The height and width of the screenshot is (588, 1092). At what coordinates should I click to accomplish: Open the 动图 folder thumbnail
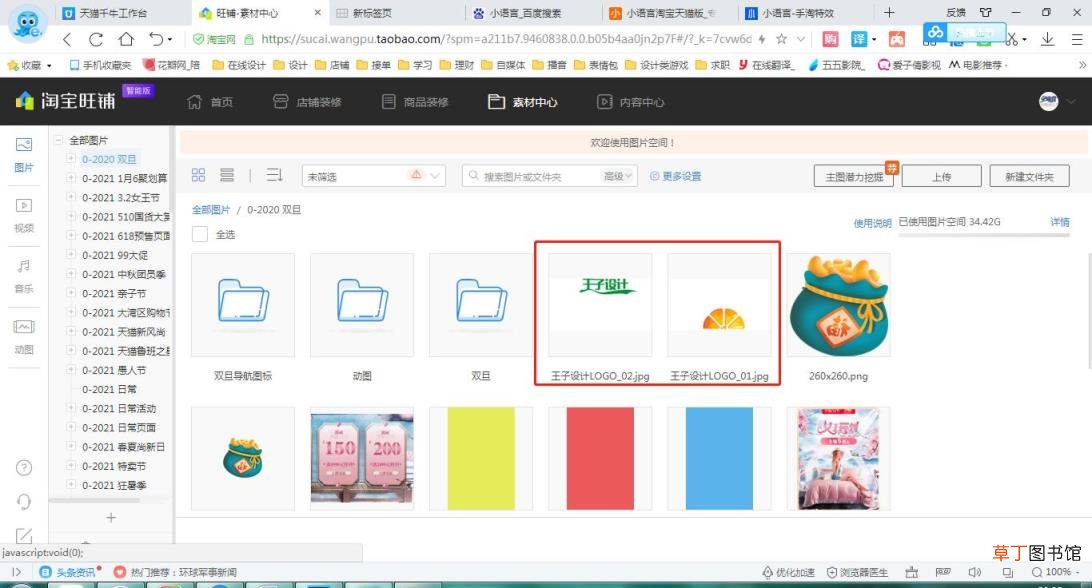coord(361,305)
